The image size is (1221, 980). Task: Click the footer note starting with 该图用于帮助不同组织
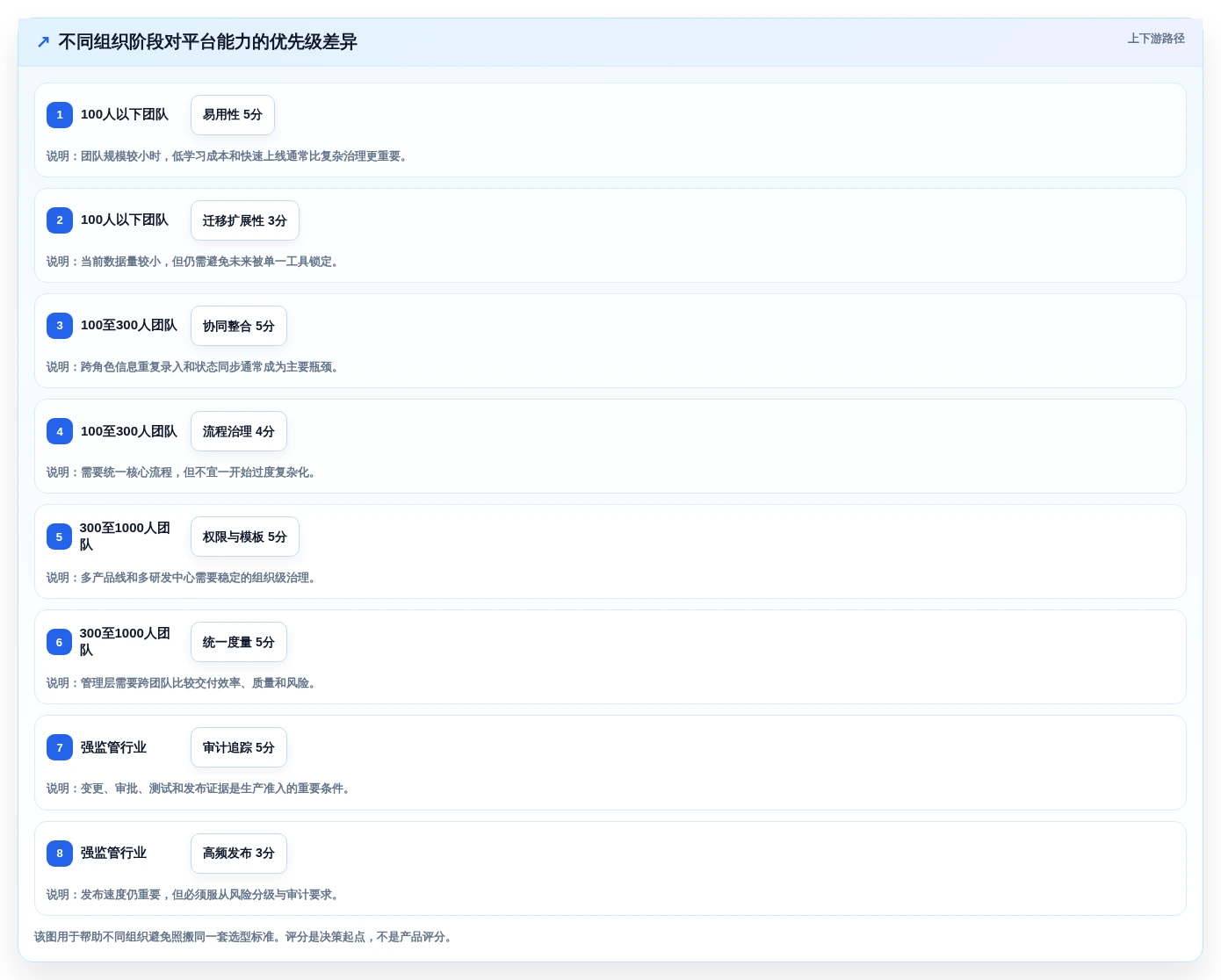tap(246, 937)
